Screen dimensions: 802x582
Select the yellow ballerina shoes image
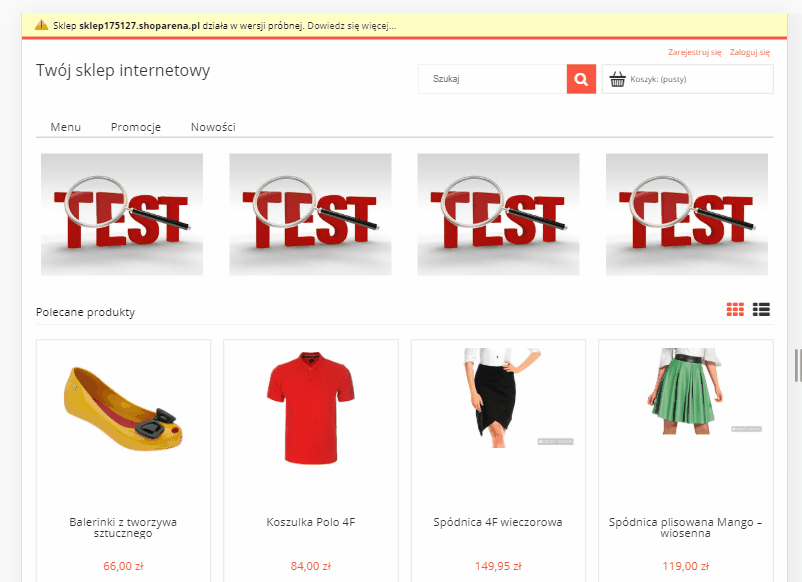click(123, 404)
